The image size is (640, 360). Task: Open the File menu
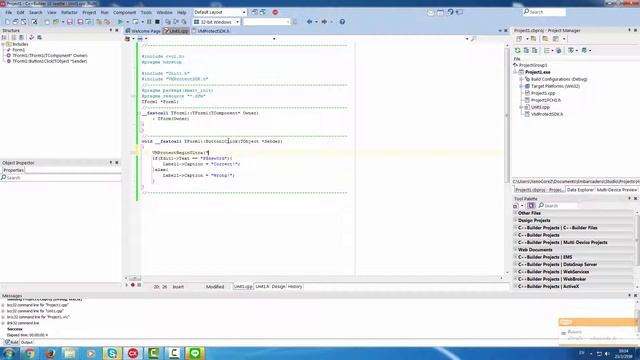pyautogui.click(x=8, y=13)
